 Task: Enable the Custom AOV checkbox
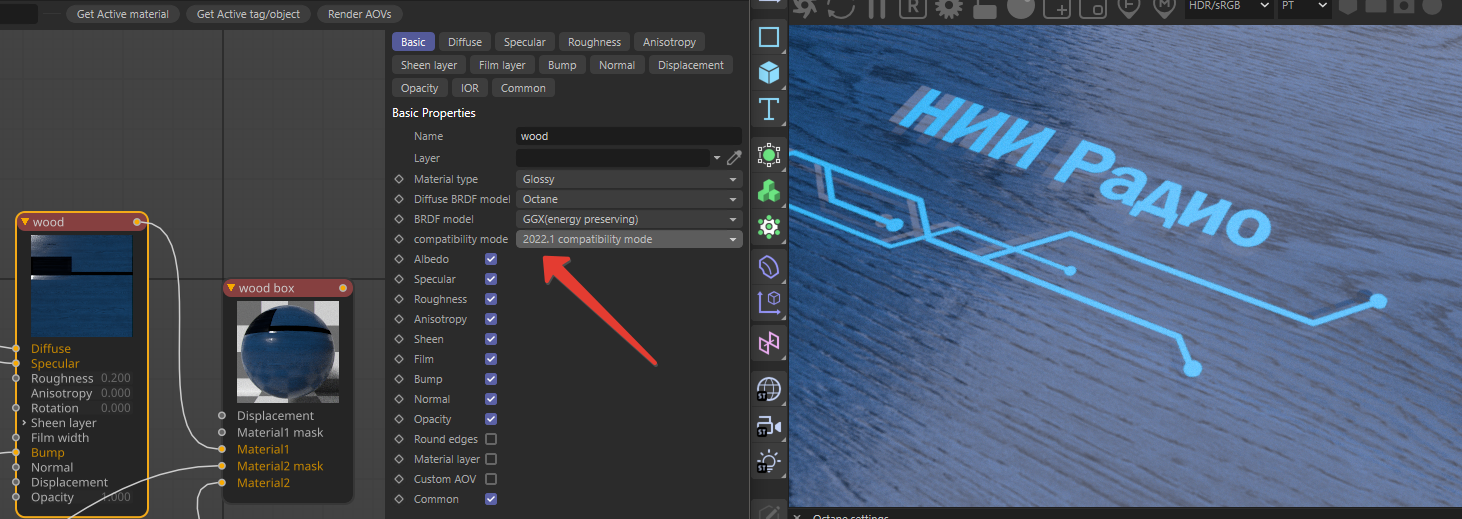coord(491,479)
